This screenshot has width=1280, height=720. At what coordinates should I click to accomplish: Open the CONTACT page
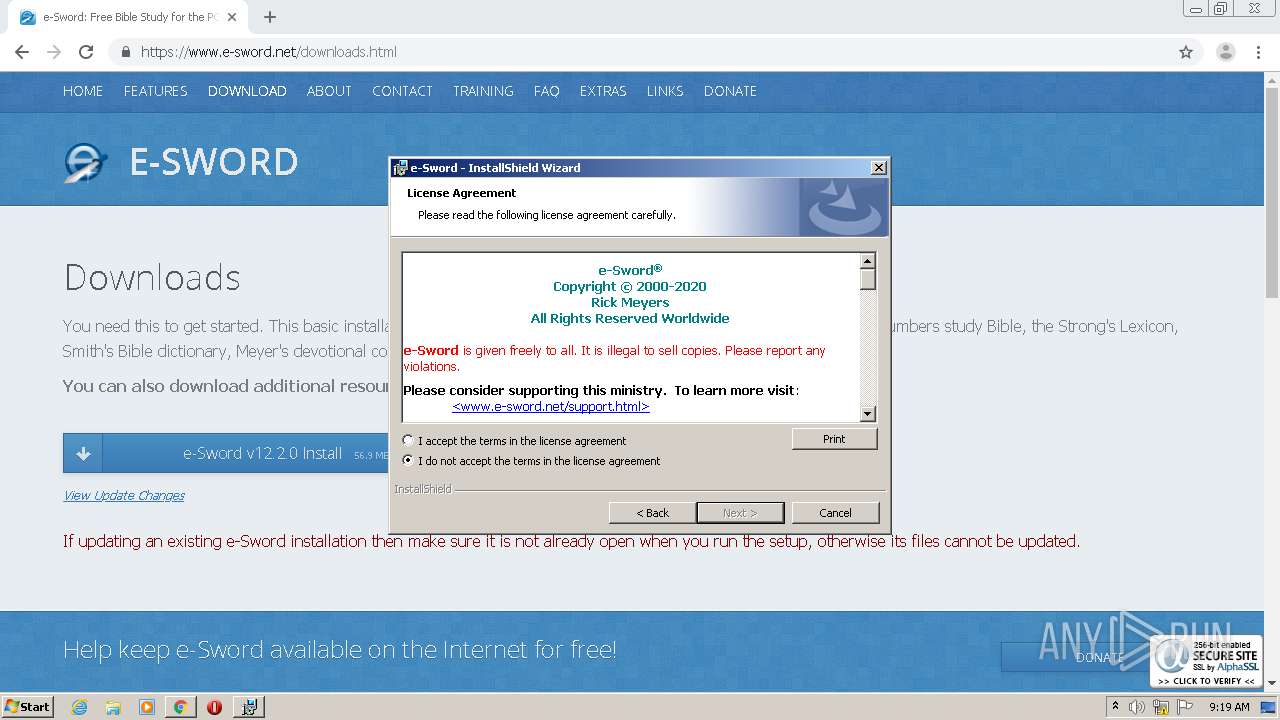pos(402,91)
